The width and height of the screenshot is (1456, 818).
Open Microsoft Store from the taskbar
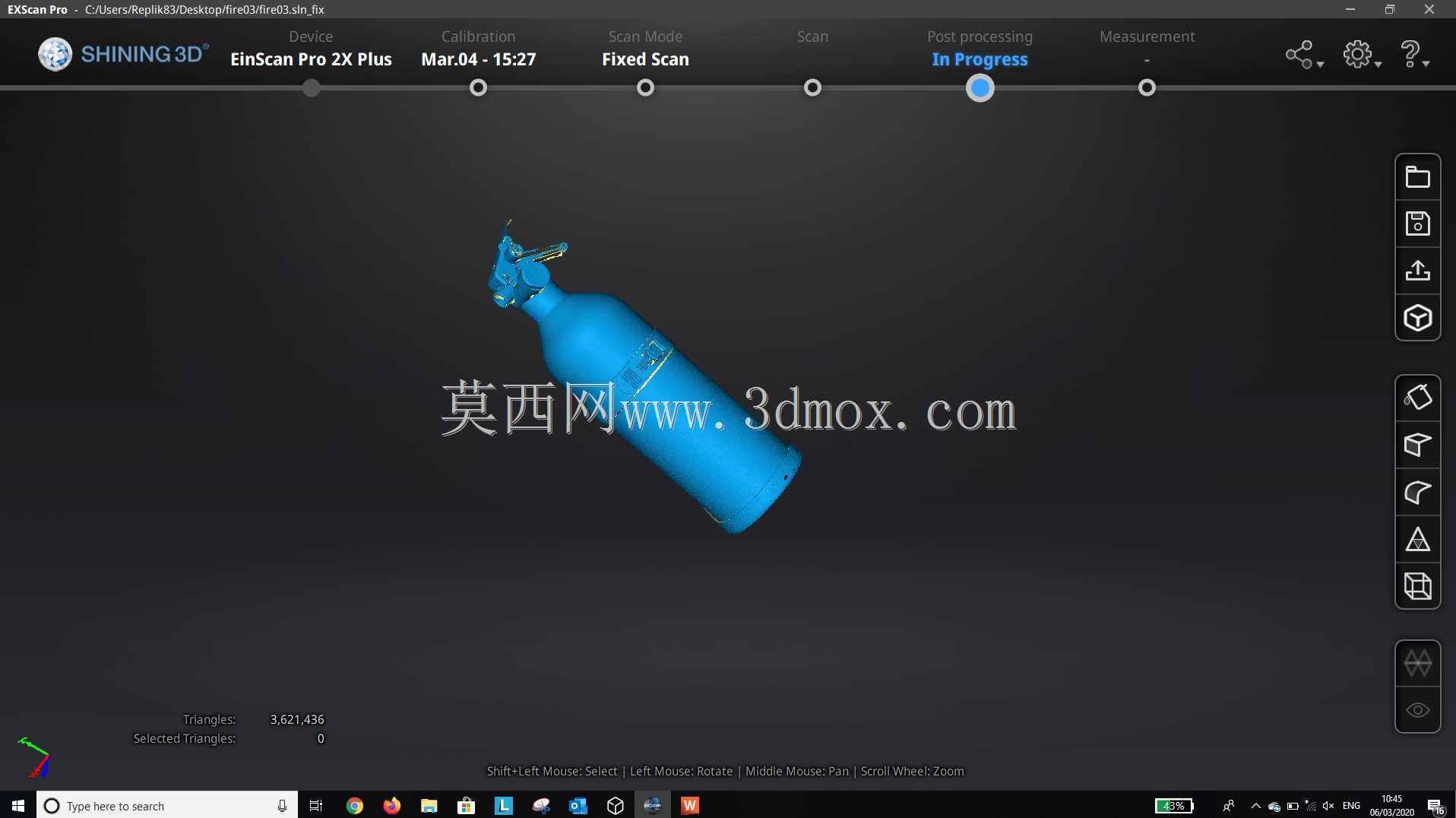(x=466, y=805)
